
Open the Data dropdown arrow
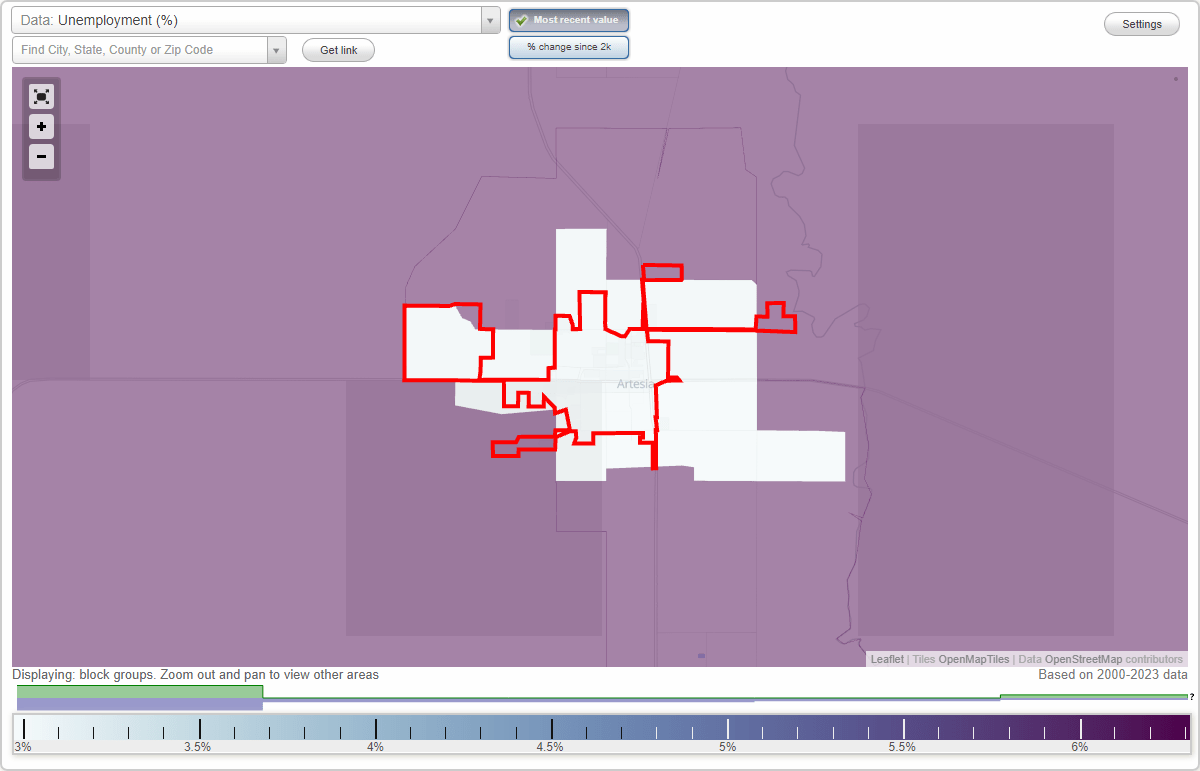[489, 19]
